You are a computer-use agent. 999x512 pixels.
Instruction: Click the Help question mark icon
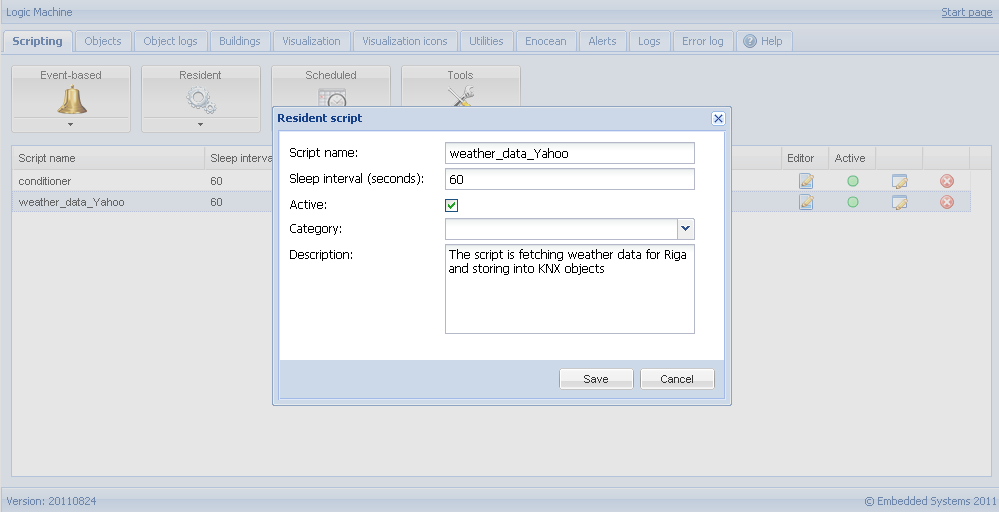pos(750,41)
